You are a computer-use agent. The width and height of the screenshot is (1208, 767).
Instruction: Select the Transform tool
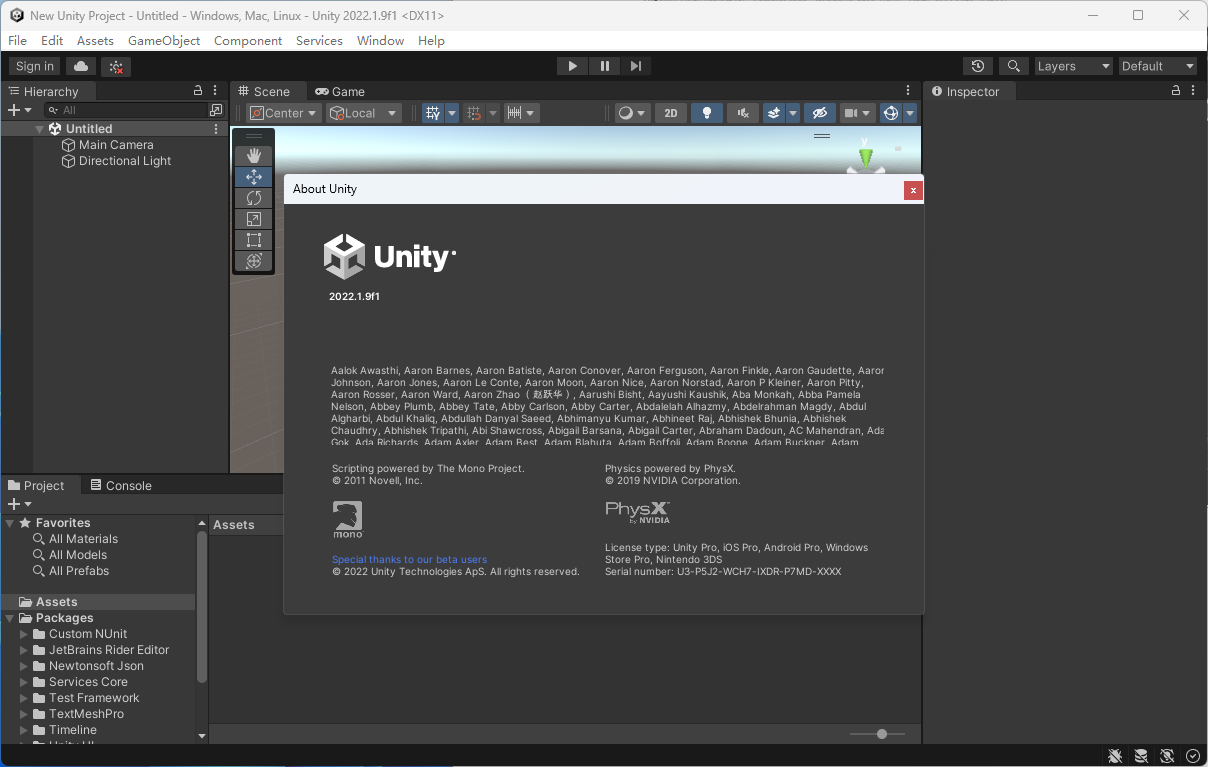[x=253, y=260]
